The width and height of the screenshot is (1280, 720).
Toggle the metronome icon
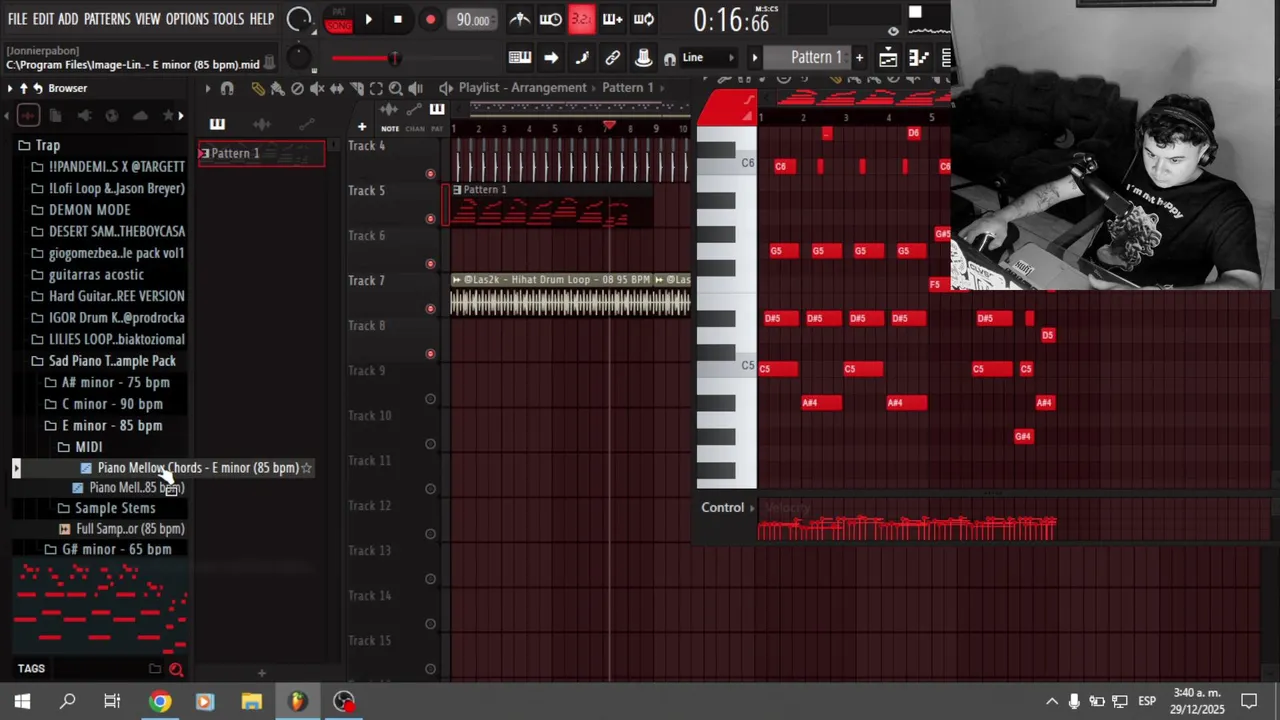pyautogui.click(x=520, y=19)
